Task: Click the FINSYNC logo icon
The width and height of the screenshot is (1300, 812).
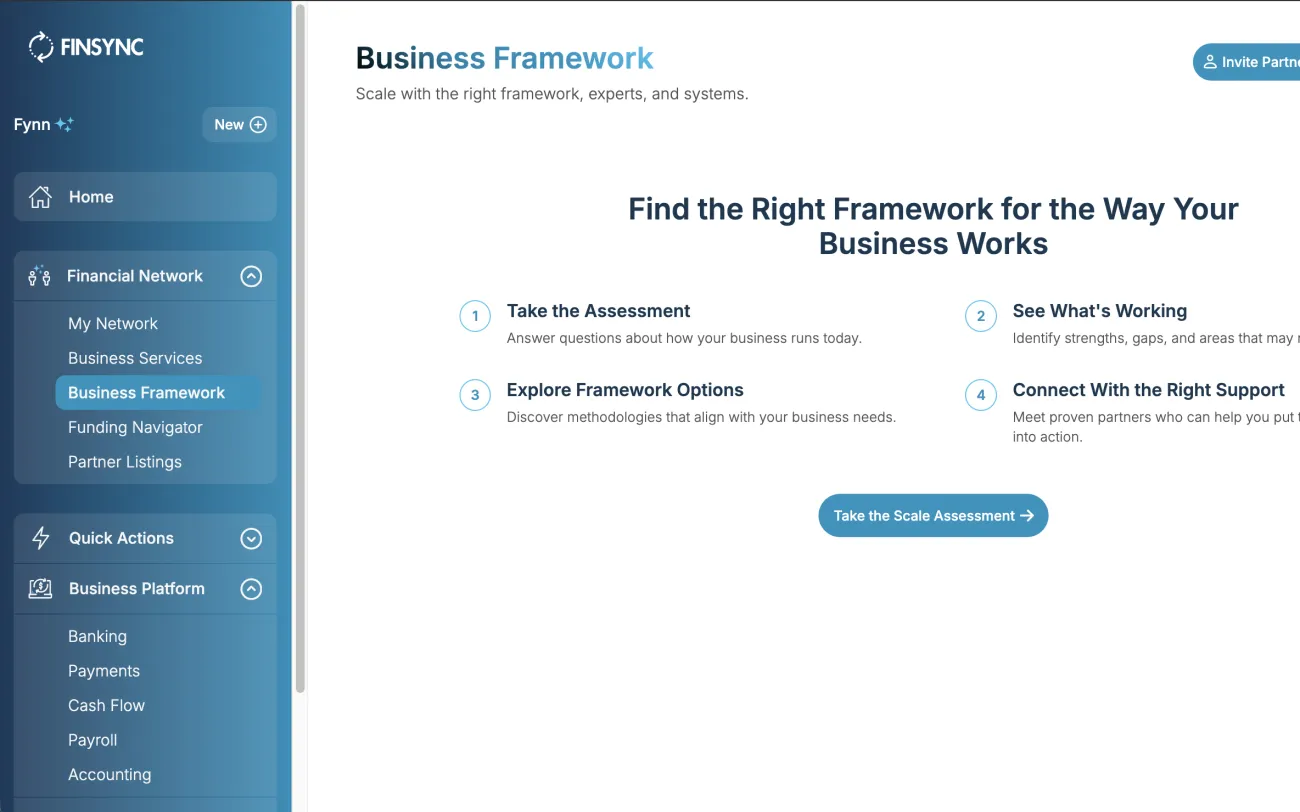Action: coord(41,46)
